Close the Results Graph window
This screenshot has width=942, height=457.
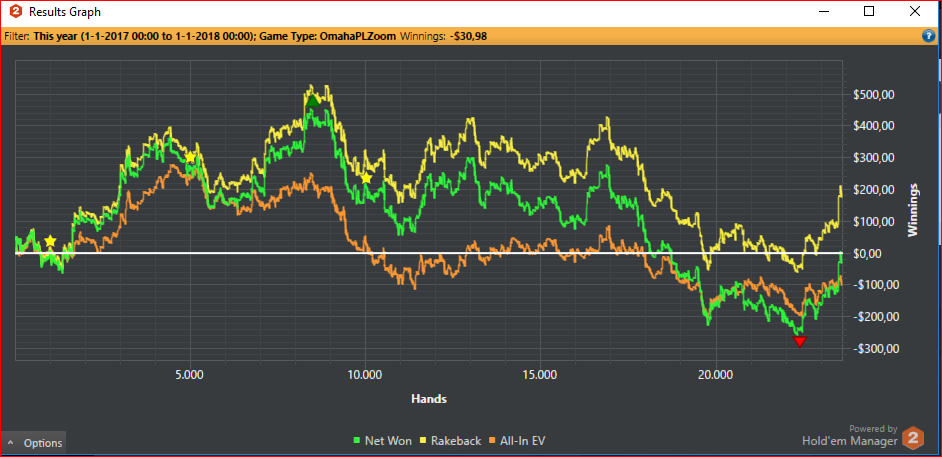tap(914, 11)
